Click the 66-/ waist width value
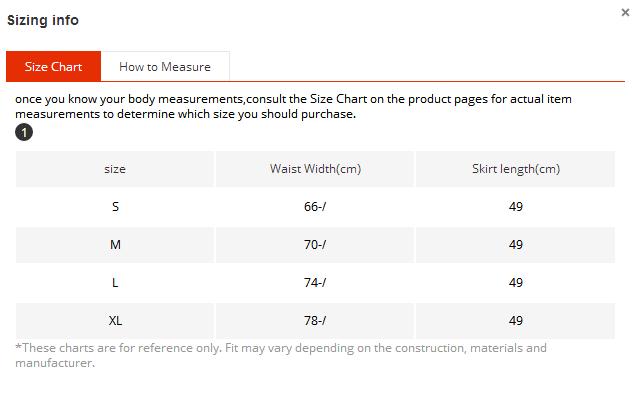The image size is (632, 420). pyautogui.click(x=315, y=207)
